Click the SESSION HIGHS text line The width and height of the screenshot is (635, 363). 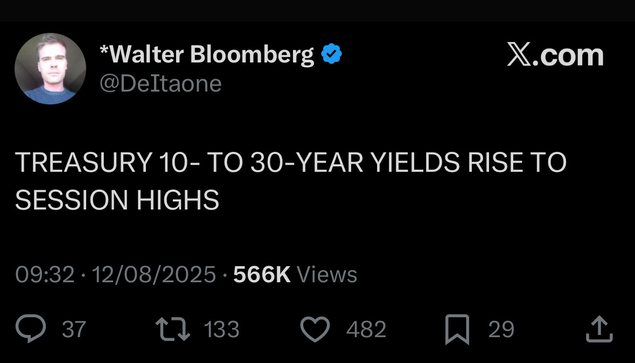click(117, 200)
